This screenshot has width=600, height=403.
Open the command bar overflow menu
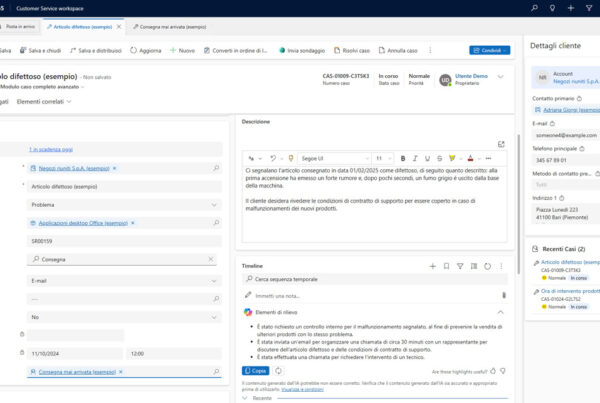pos(430,51)
